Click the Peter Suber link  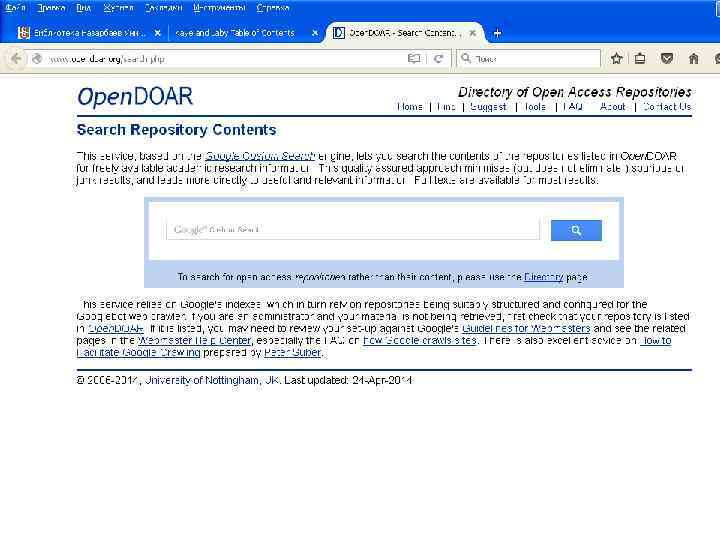coord(292,353)
